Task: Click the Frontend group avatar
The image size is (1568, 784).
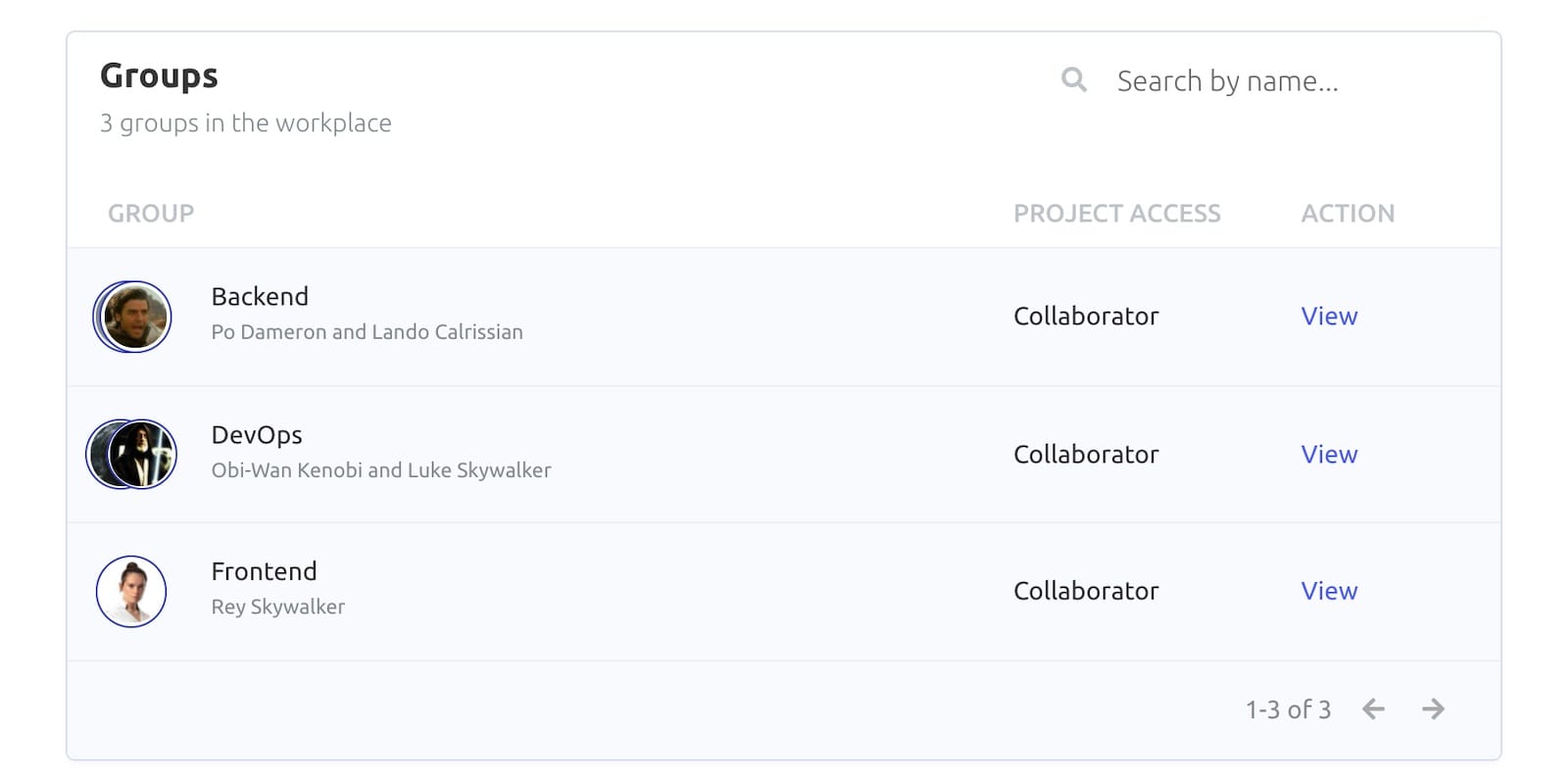Action: [131, 591]
